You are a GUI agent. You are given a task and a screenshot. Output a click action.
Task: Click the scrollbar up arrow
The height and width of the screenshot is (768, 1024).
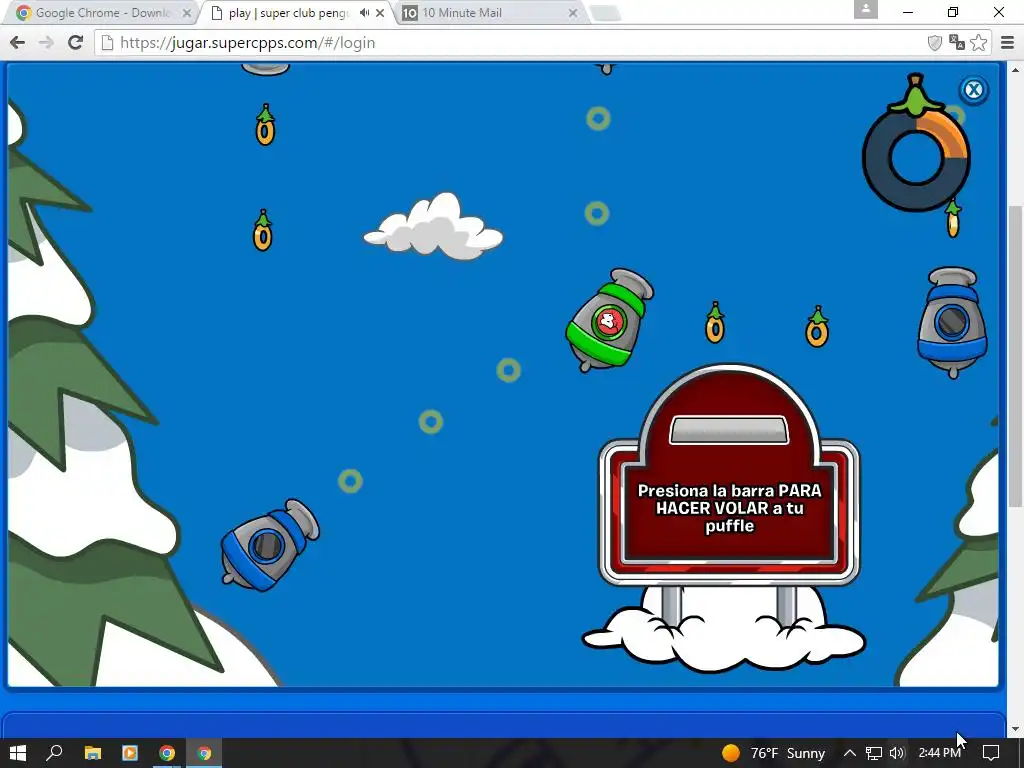1014,69
